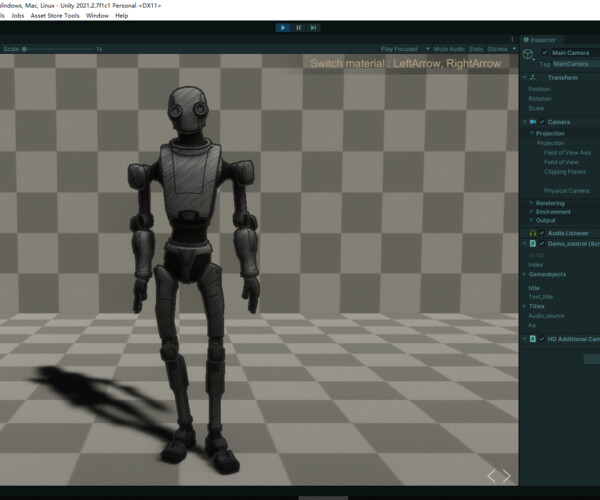Toggle the Mute Audio button
Image resolution: width=600 pixels, height=500 pixels.
pyautogui.click(x=449, y=48)
